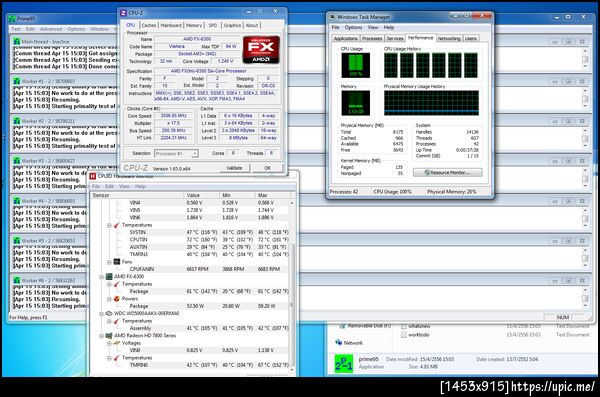Click the Main thread window icon in Prime95
This screenshot has width=600, height=397.
point(16,41)
